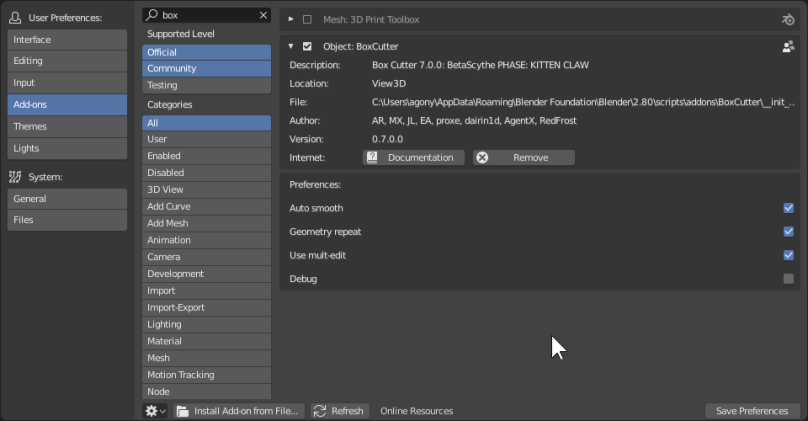This screenshot has height=421, width=808.
Task: Open the Input preferences section
Action: pos(67,82)
